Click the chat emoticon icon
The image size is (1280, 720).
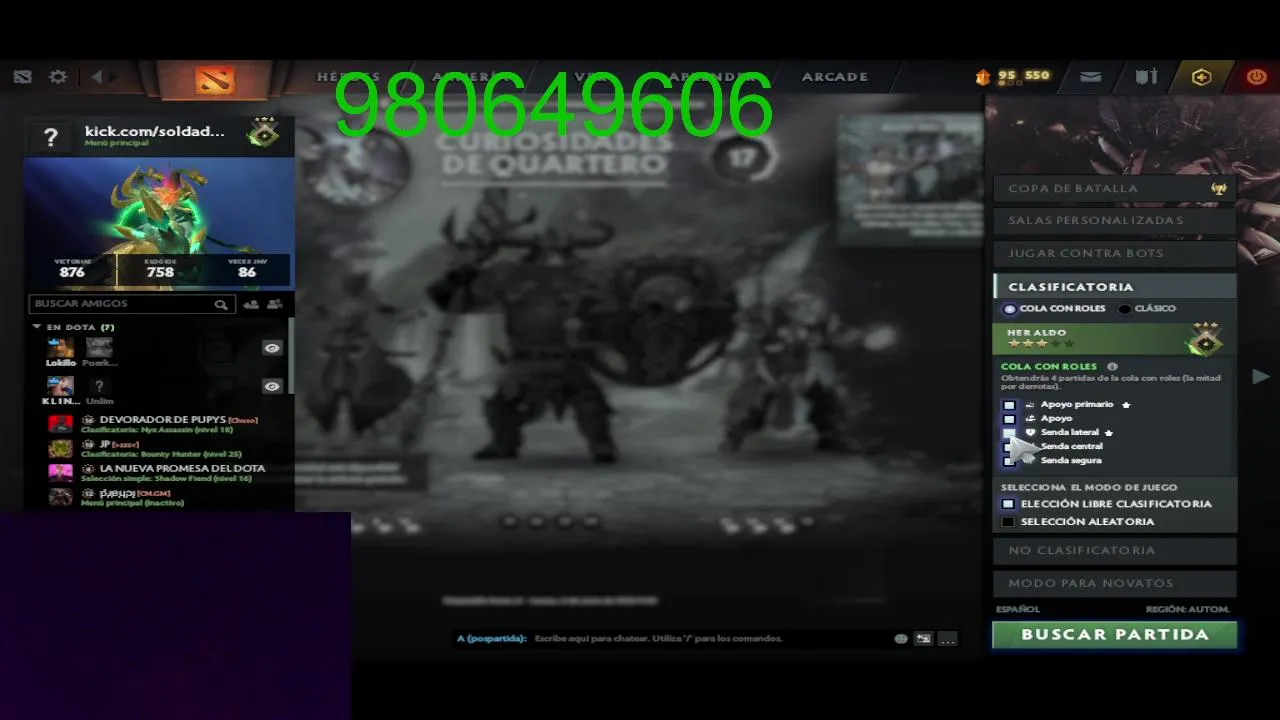click(901, 638)
